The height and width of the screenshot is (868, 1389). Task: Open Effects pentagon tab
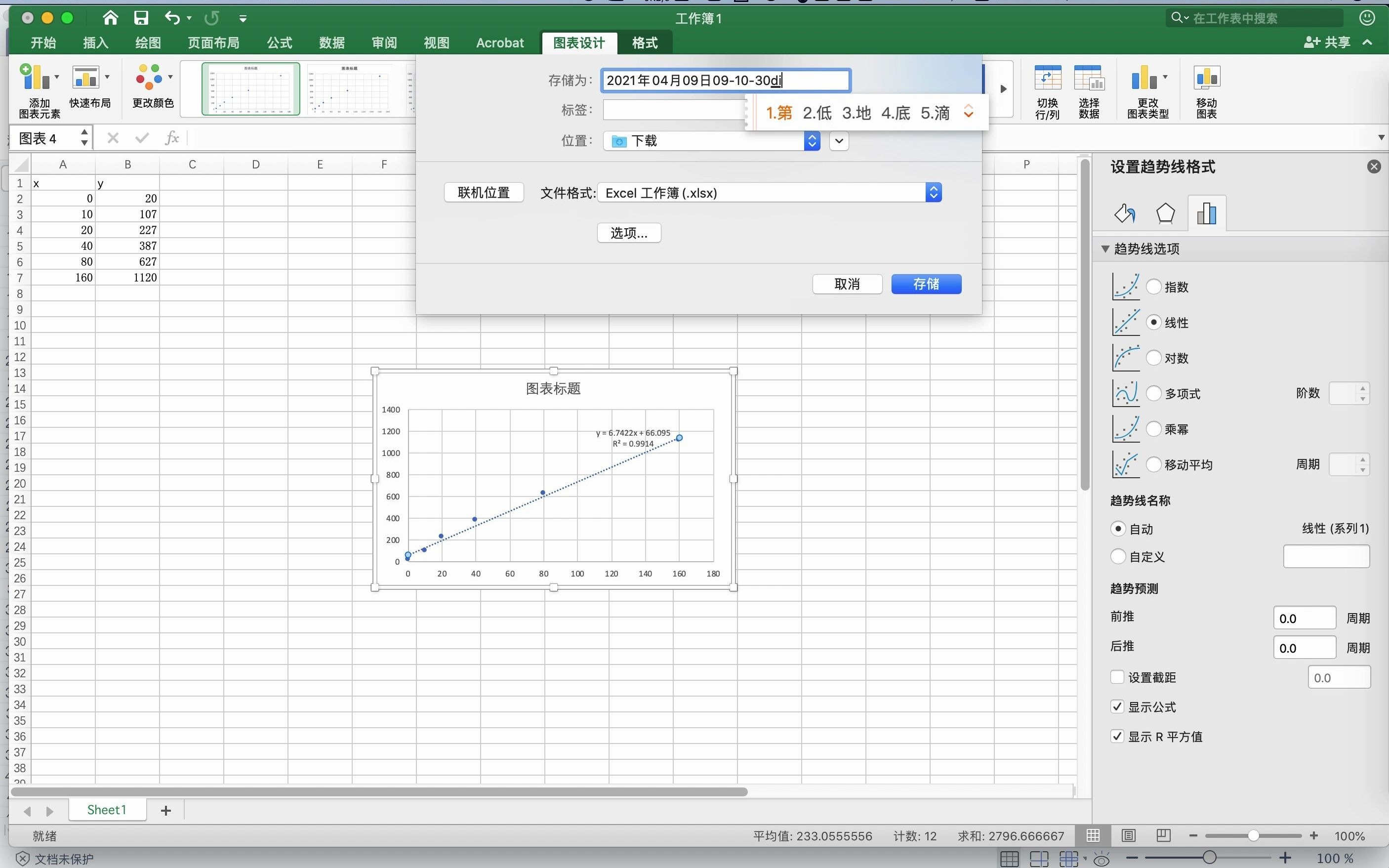(1165, 213)
